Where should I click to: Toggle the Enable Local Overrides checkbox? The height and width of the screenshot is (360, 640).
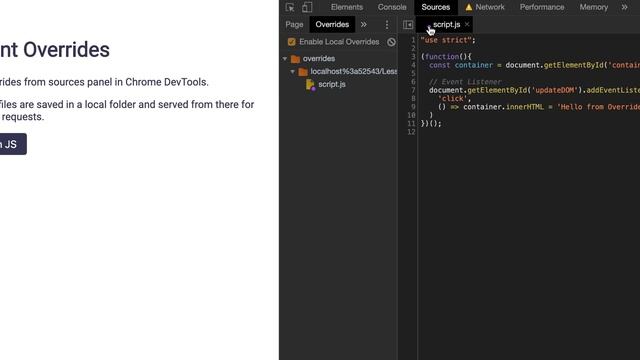[x=291, y=42]
